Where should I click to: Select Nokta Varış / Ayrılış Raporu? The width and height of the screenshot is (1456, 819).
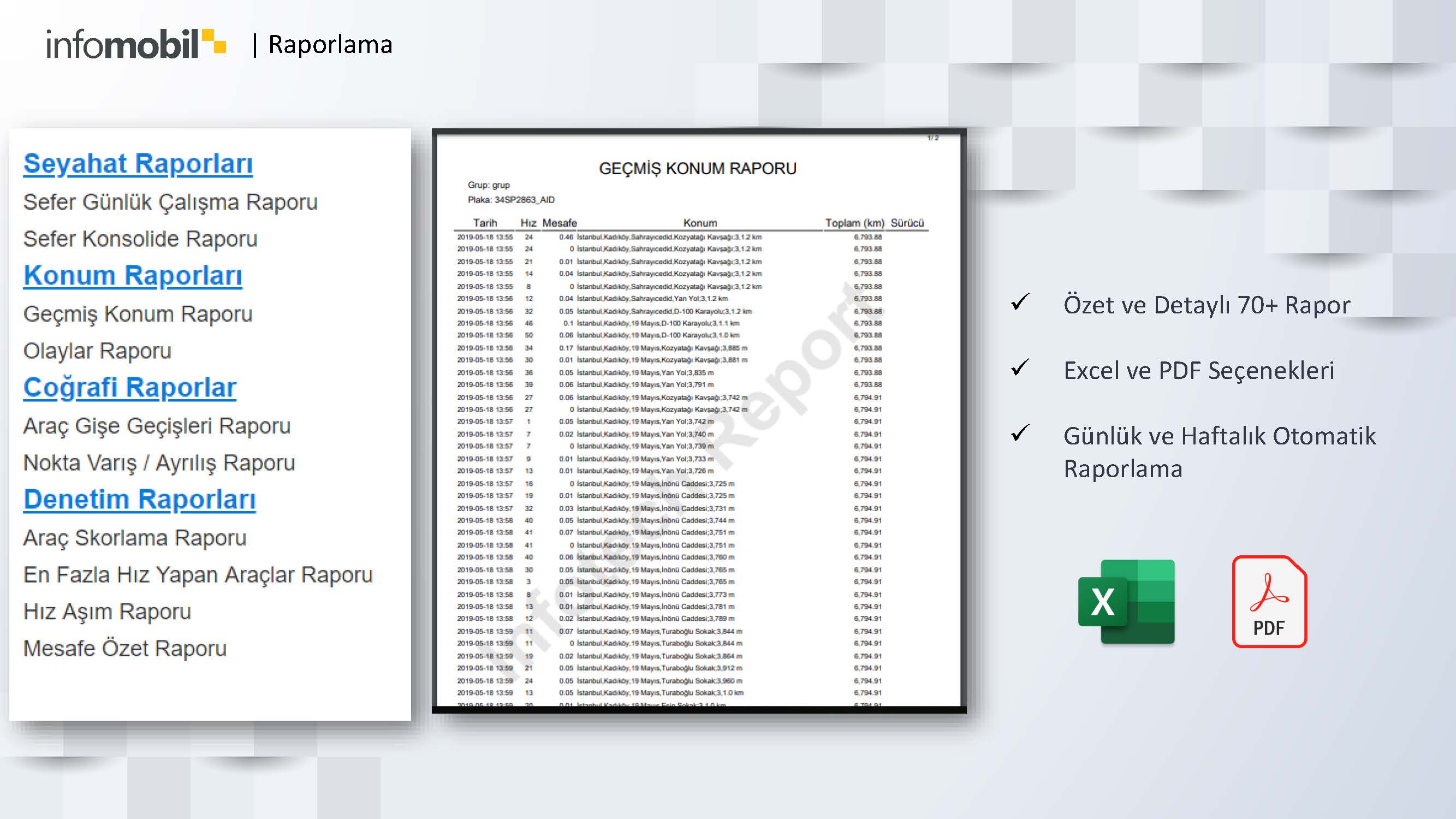point(159,463)
